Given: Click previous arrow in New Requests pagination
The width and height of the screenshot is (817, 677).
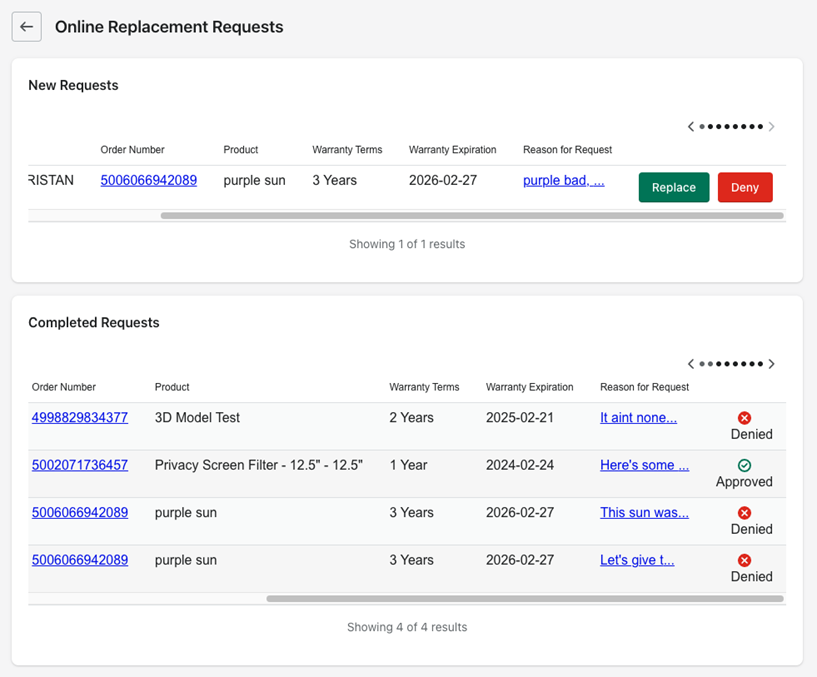Looking at the screenshot, I should (691, 127).
